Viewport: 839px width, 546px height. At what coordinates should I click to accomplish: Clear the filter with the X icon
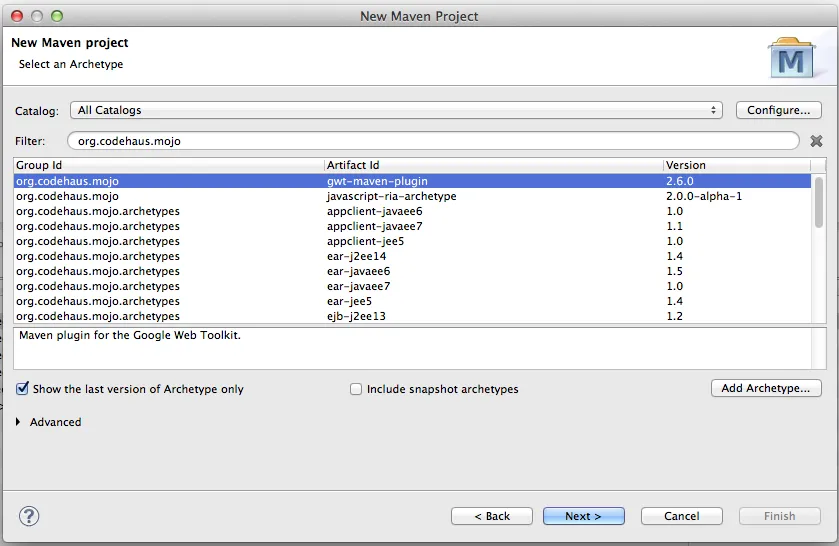816,141
